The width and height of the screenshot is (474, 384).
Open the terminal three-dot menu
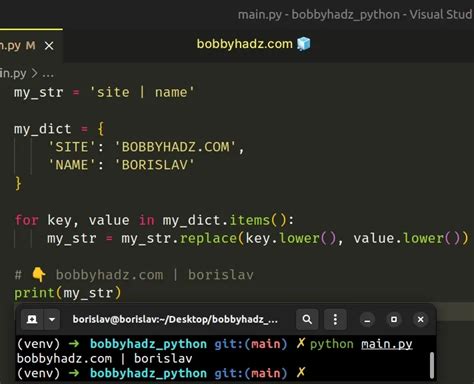335,319
